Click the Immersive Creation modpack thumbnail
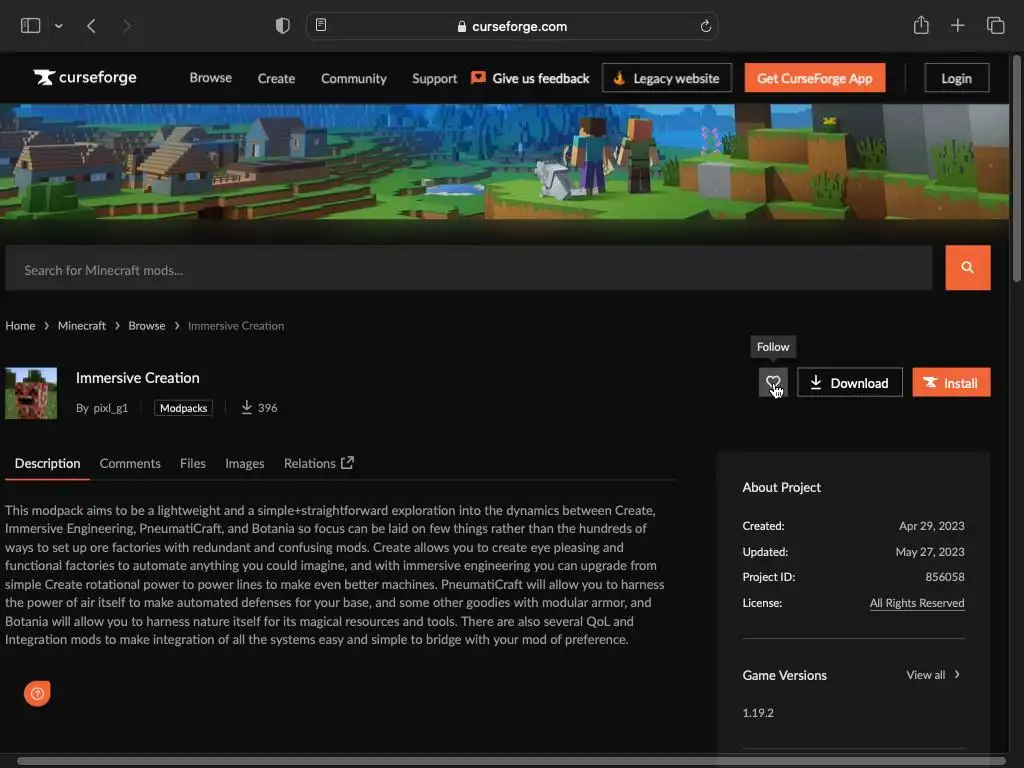This screenshot has height=768, width=1024. [x=31, y=393]
